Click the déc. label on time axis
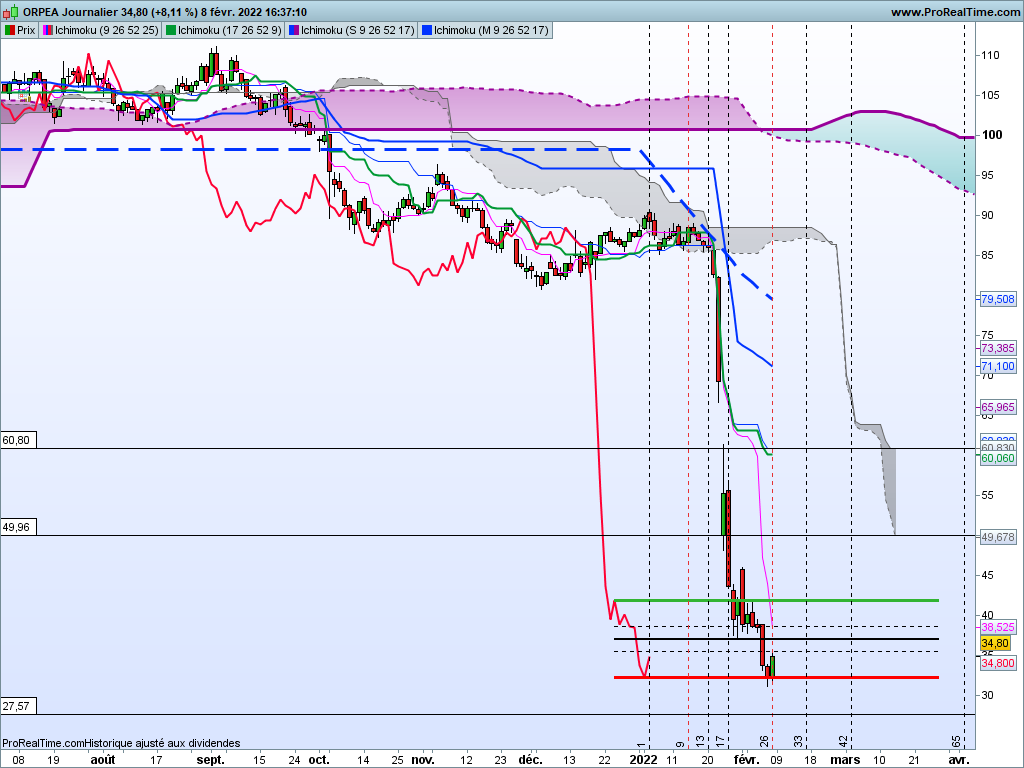Viewport: 1024px width, 768px height. pyautogui.click(x=530, y=760)
